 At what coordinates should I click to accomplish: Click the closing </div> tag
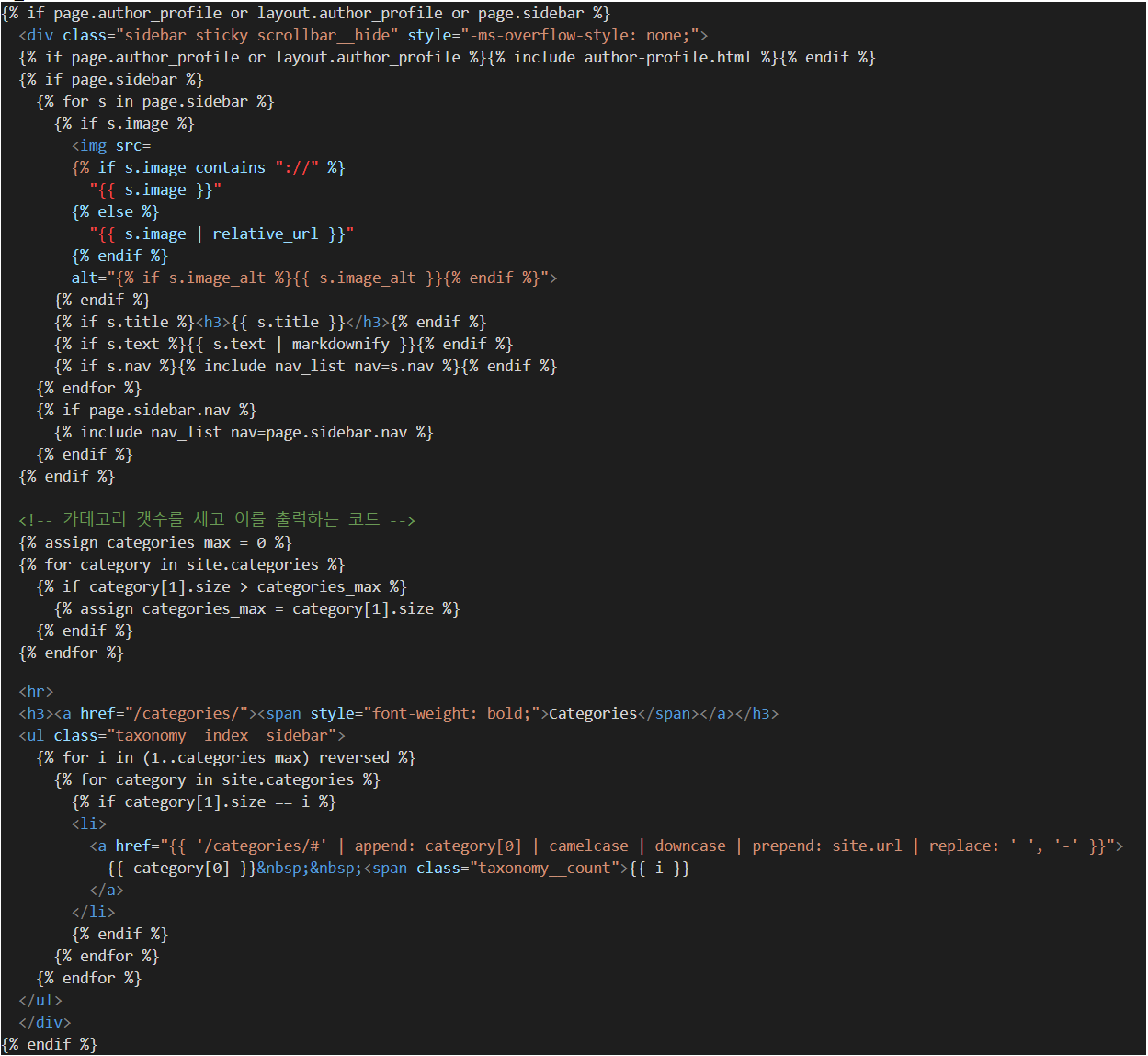[45, 1022]
